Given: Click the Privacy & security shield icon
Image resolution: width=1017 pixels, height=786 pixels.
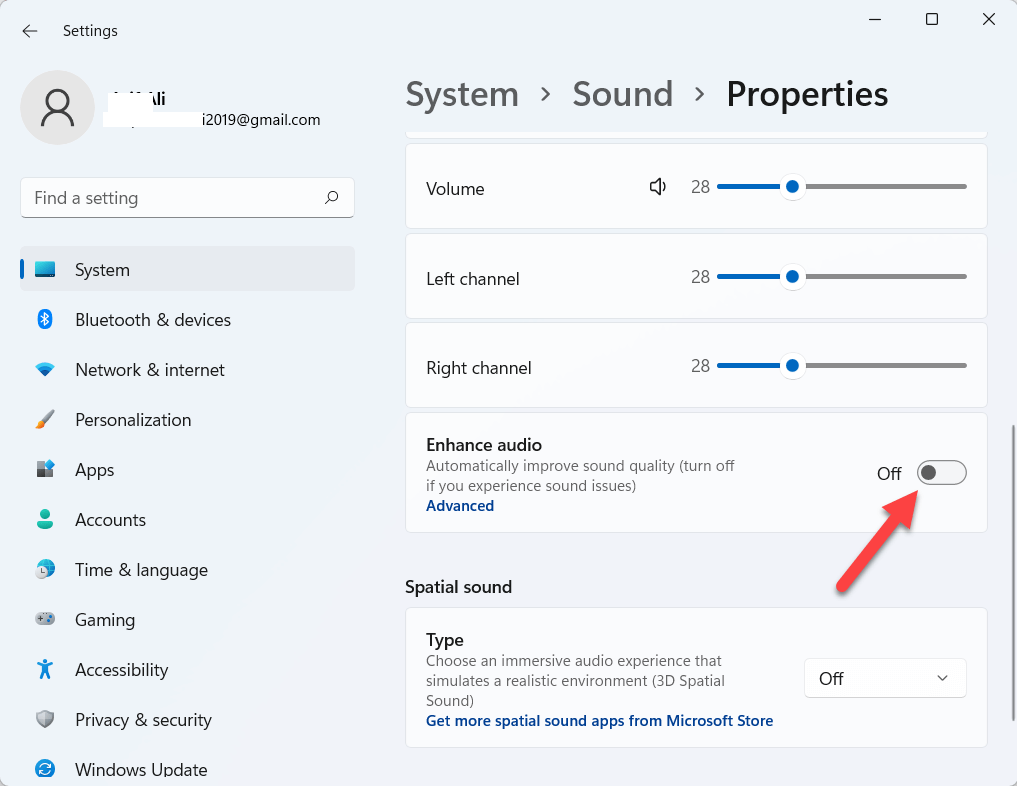Looking at the screenshot, I should coord(45,720).
